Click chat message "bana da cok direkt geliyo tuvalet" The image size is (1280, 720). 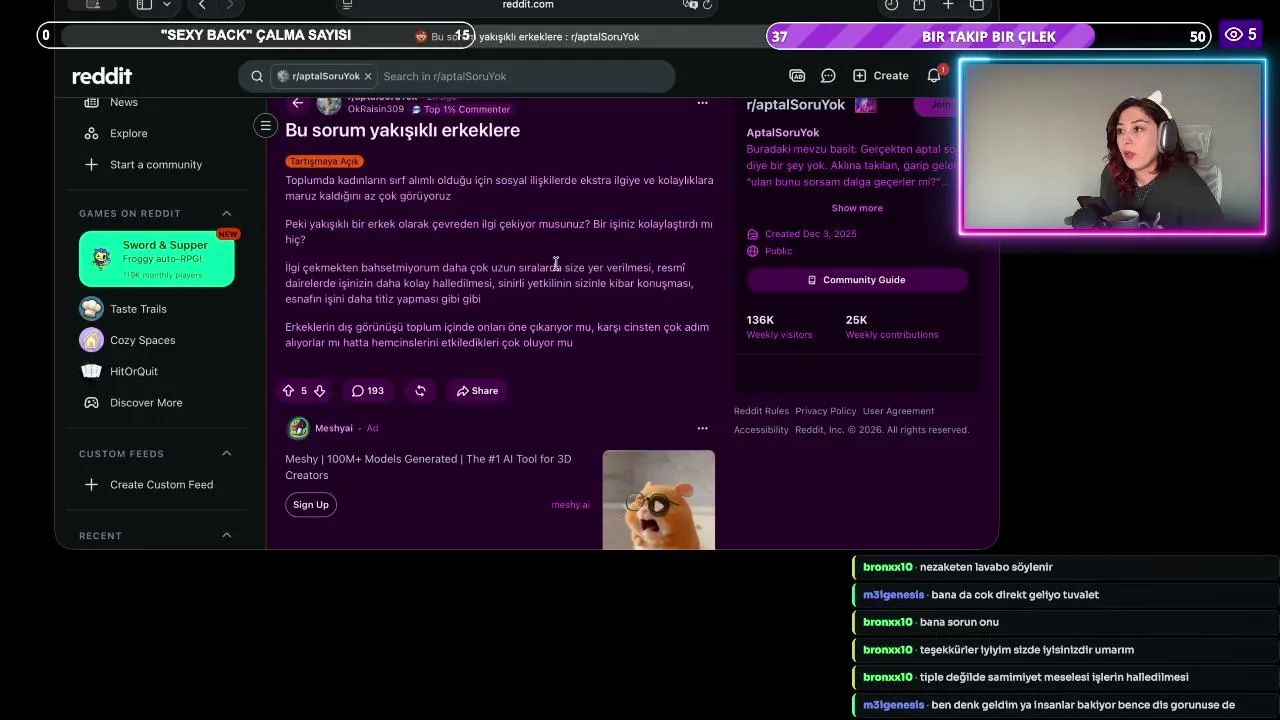1015,595
